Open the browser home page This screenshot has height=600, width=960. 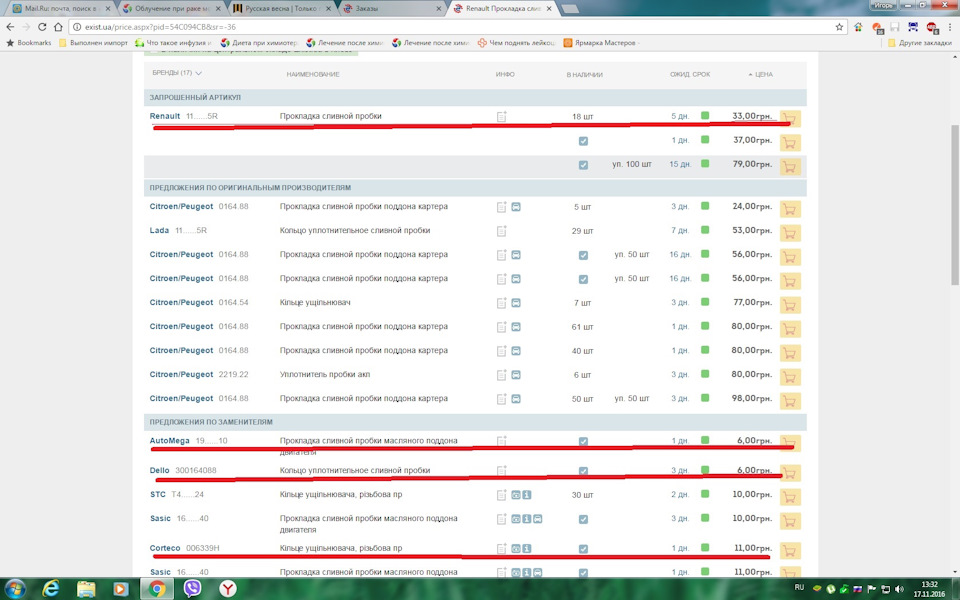(58, 27)
